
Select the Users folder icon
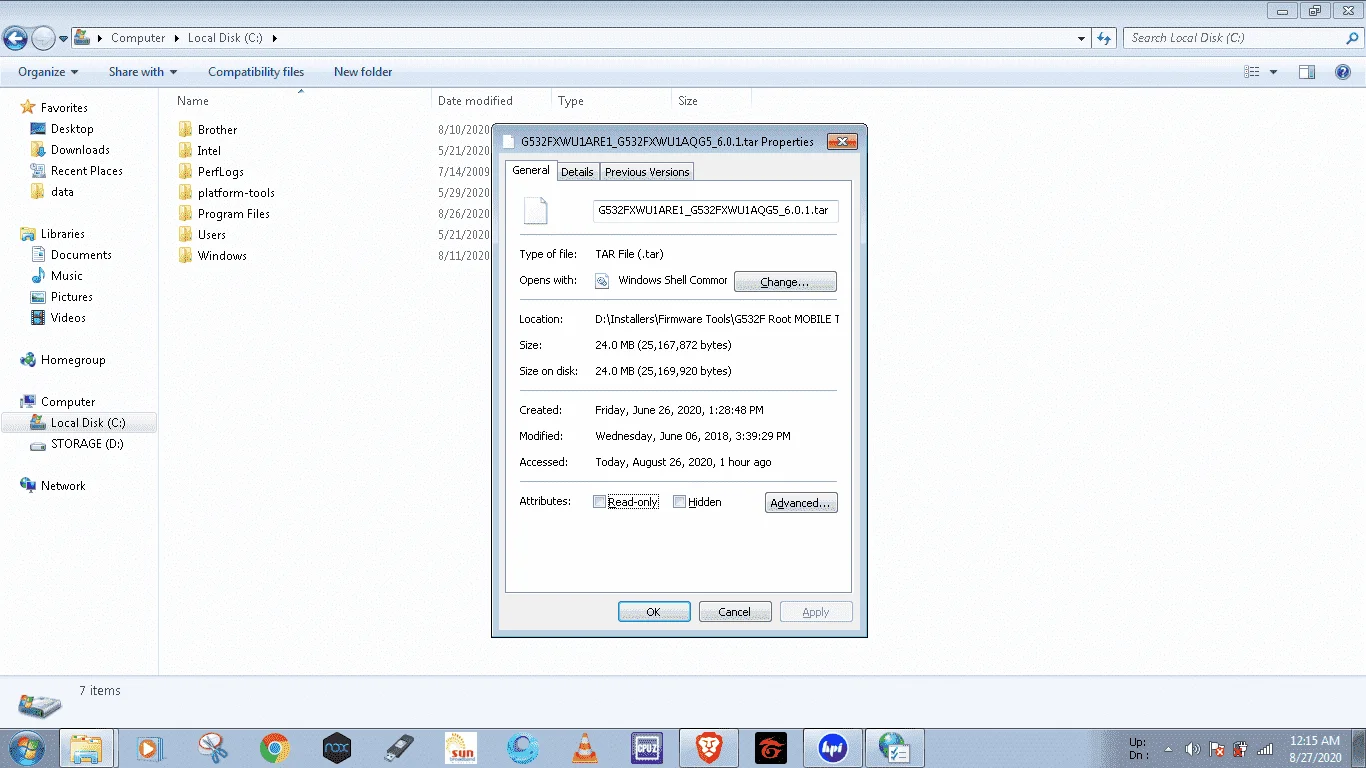tap(185, 235)
